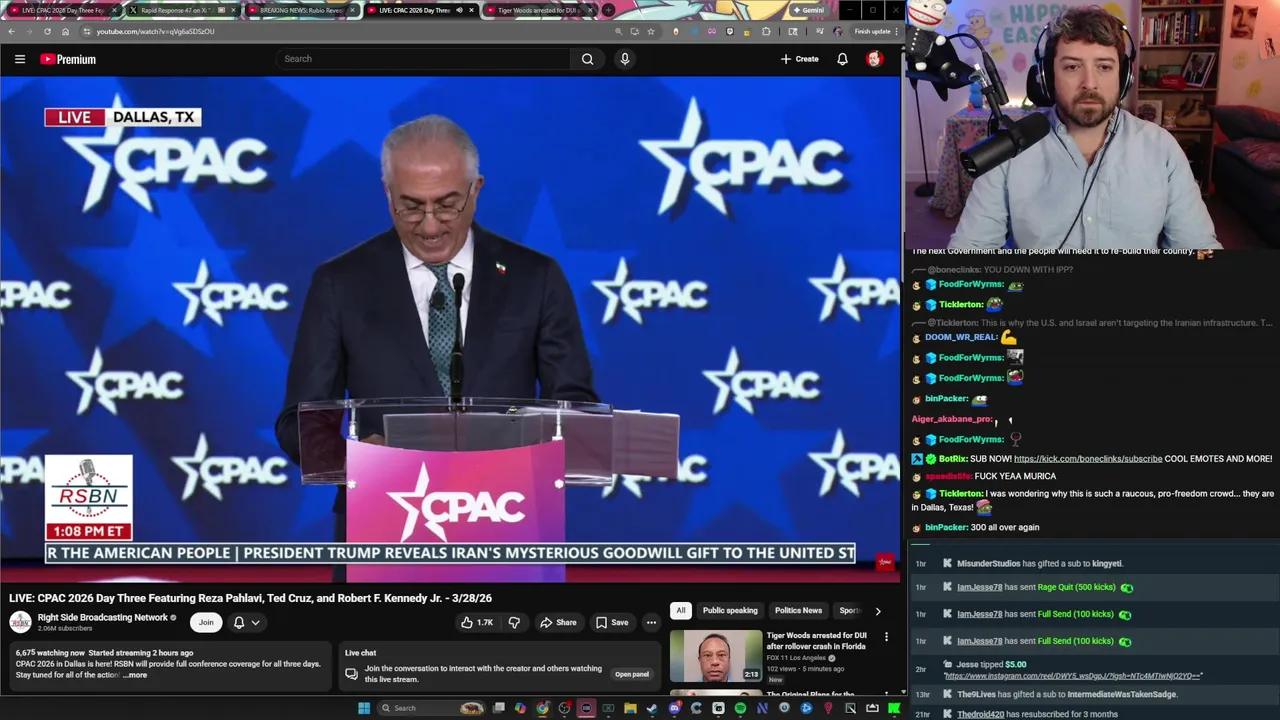Screen dimensions: 1280x720
Task: Save the video to a playlist
Action: pyautogui.click(x=612, y=622)
